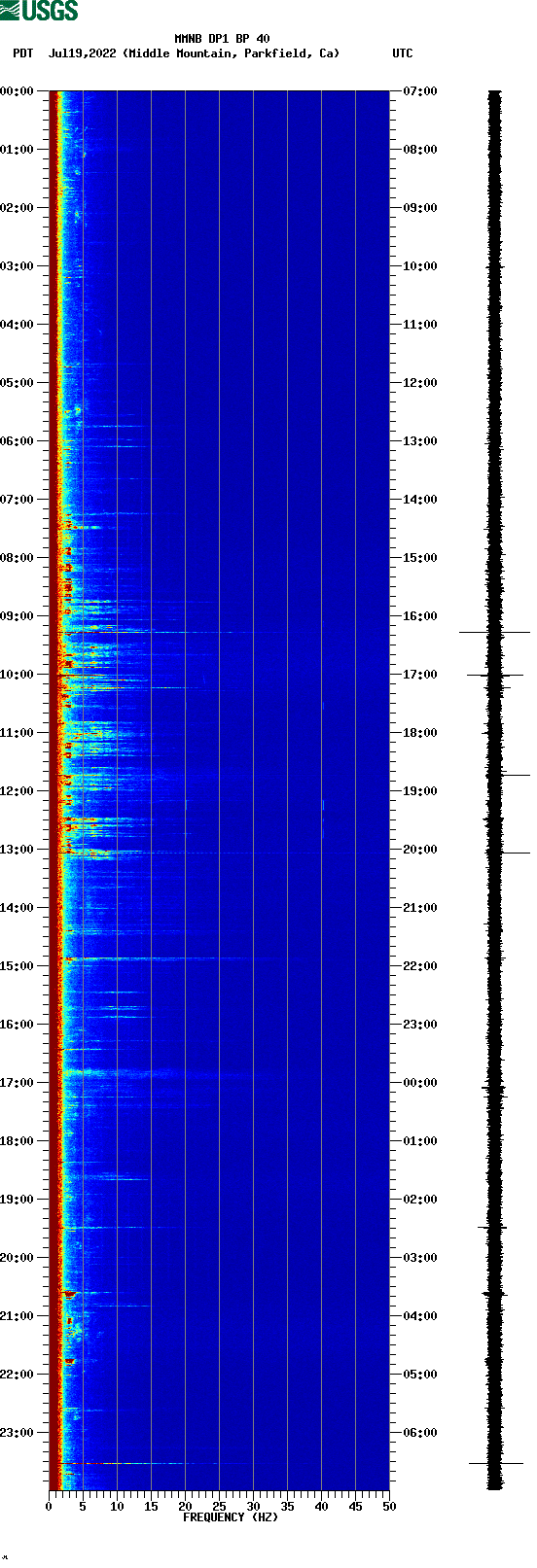Click the 0 Hz frequency tick label
Image resolution: width=537 pixels, height=1568 pixels.
click(49, 1507)
